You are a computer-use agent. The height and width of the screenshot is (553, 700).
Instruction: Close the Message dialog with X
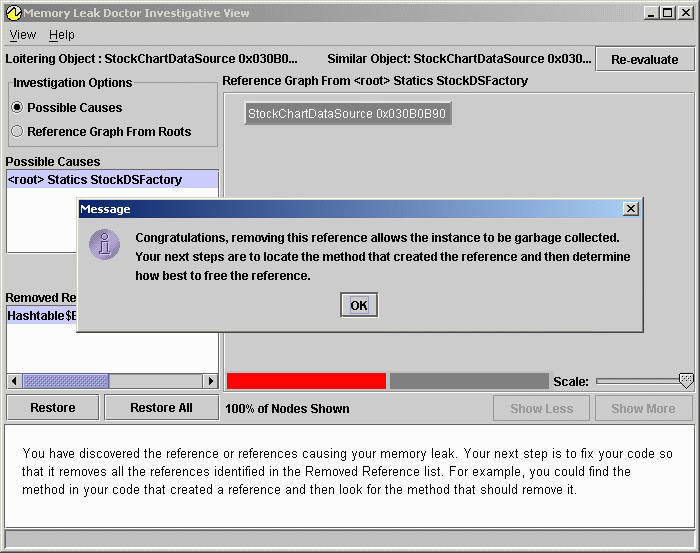click(630, 209)
